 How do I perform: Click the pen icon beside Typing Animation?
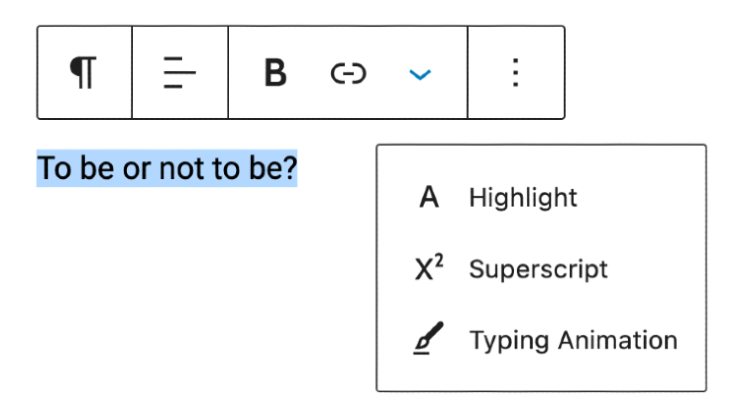pyautogui.click(x=429, y=340)
